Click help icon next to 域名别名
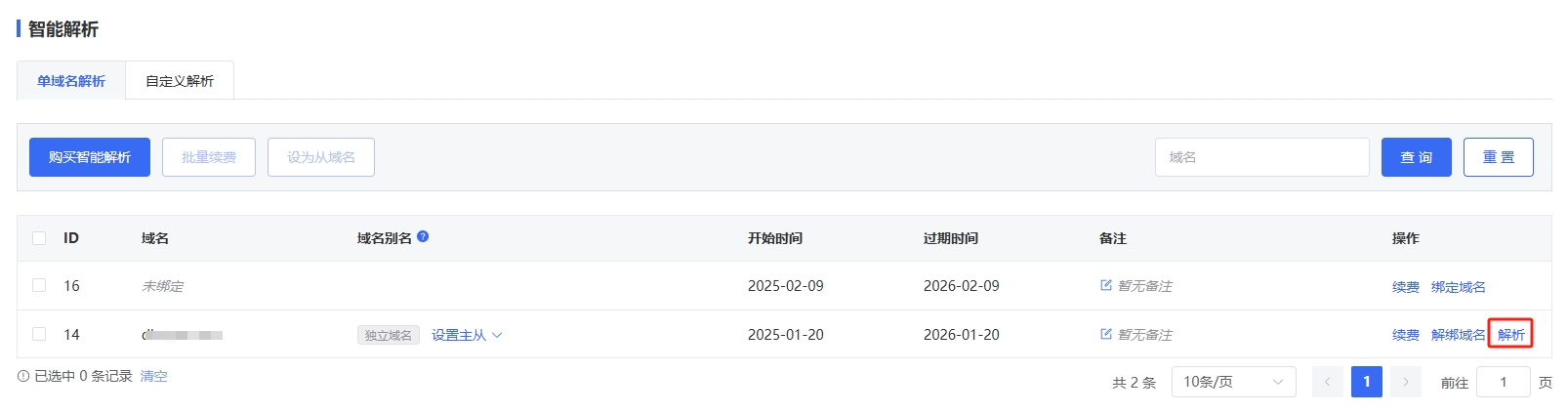The height and width of the screenshot is (413, 1568). (423, 236)
